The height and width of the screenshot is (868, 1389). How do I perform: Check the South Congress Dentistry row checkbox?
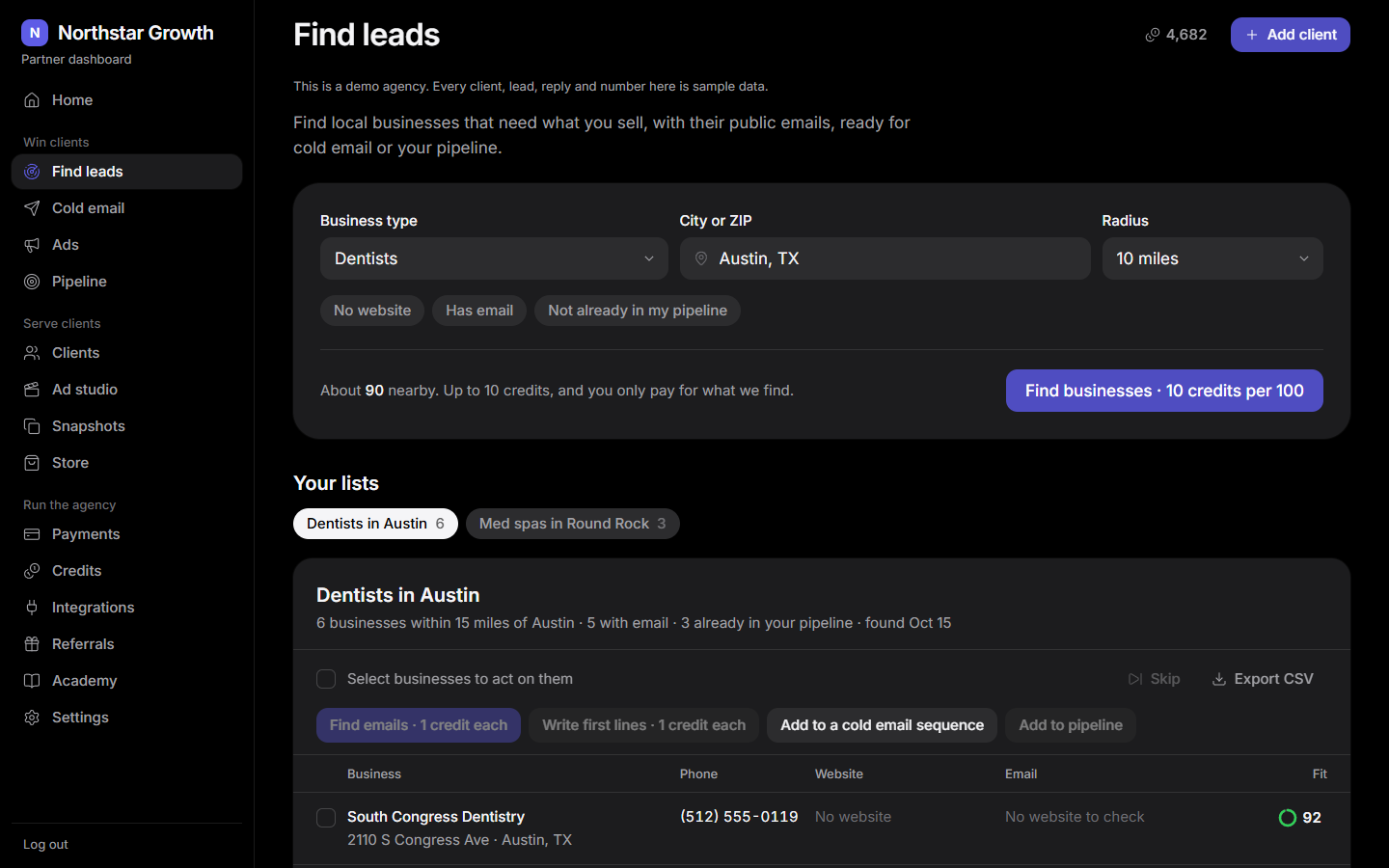pos(326,818)
